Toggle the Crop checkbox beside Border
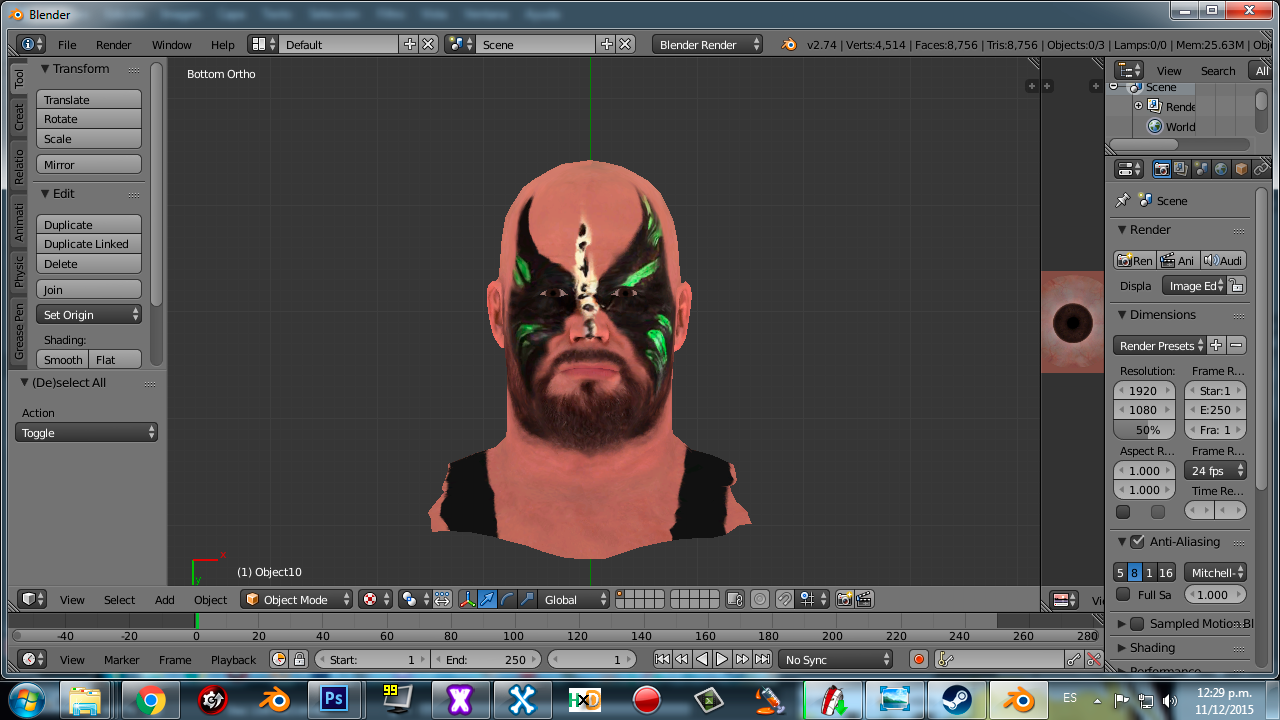 [x=1158, y=512]
